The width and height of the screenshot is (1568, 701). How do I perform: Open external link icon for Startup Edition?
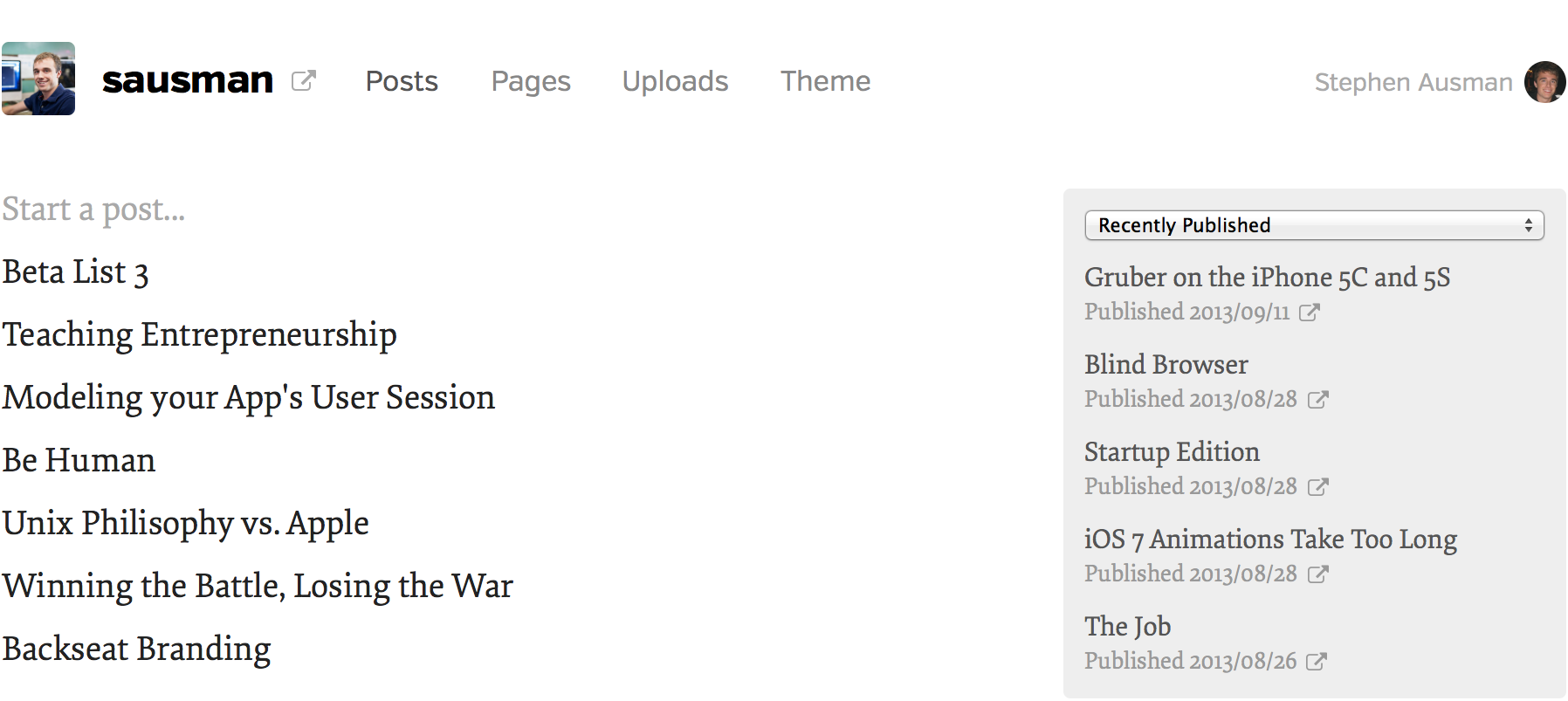coord(1317,487)
